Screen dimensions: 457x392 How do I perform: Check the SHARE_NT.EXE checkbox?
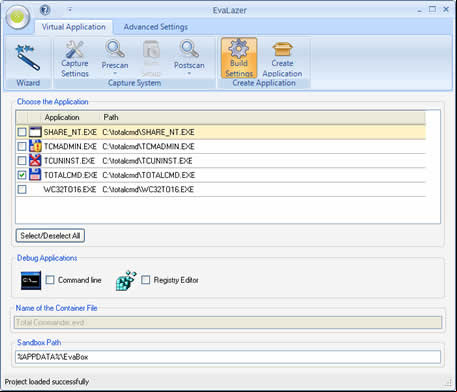pyautogui.click(x=22, y=132)
